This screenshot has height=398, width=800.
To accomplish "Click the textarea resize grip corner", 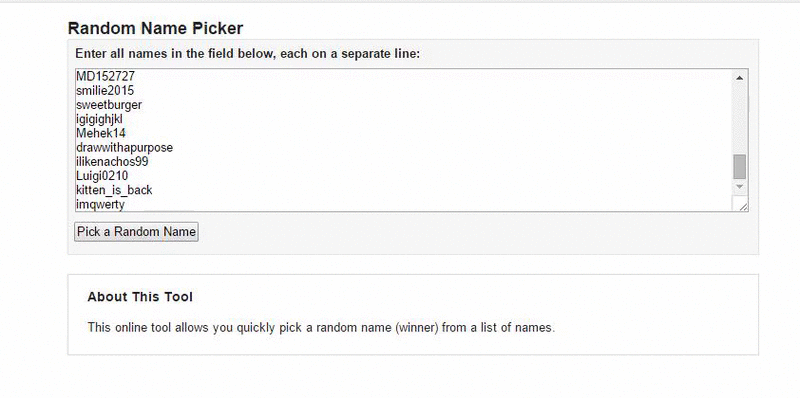I will click(x=741, y=205).
